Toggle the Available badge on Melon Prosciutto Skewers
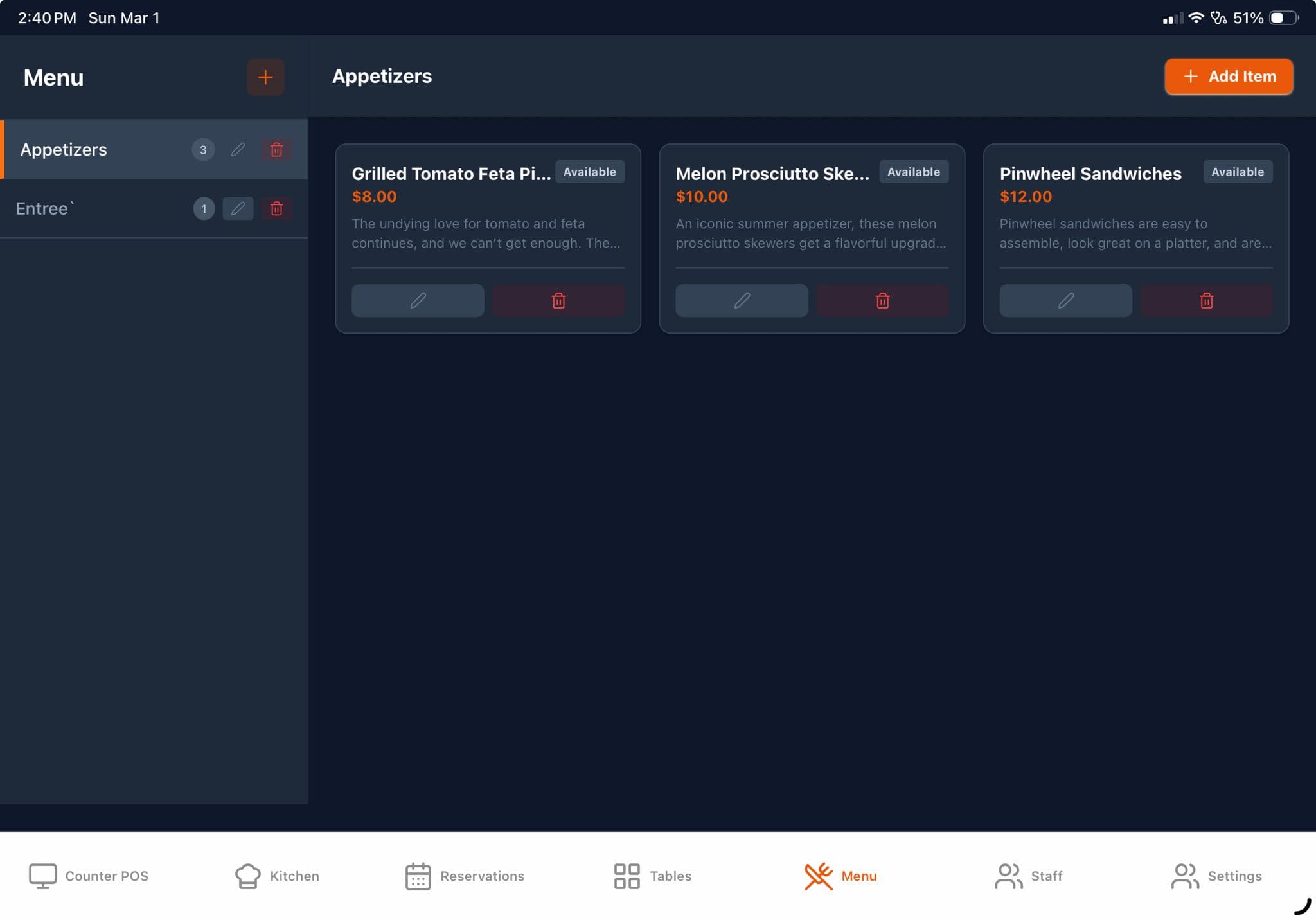The image size is (1316, 920). point(913,172)
